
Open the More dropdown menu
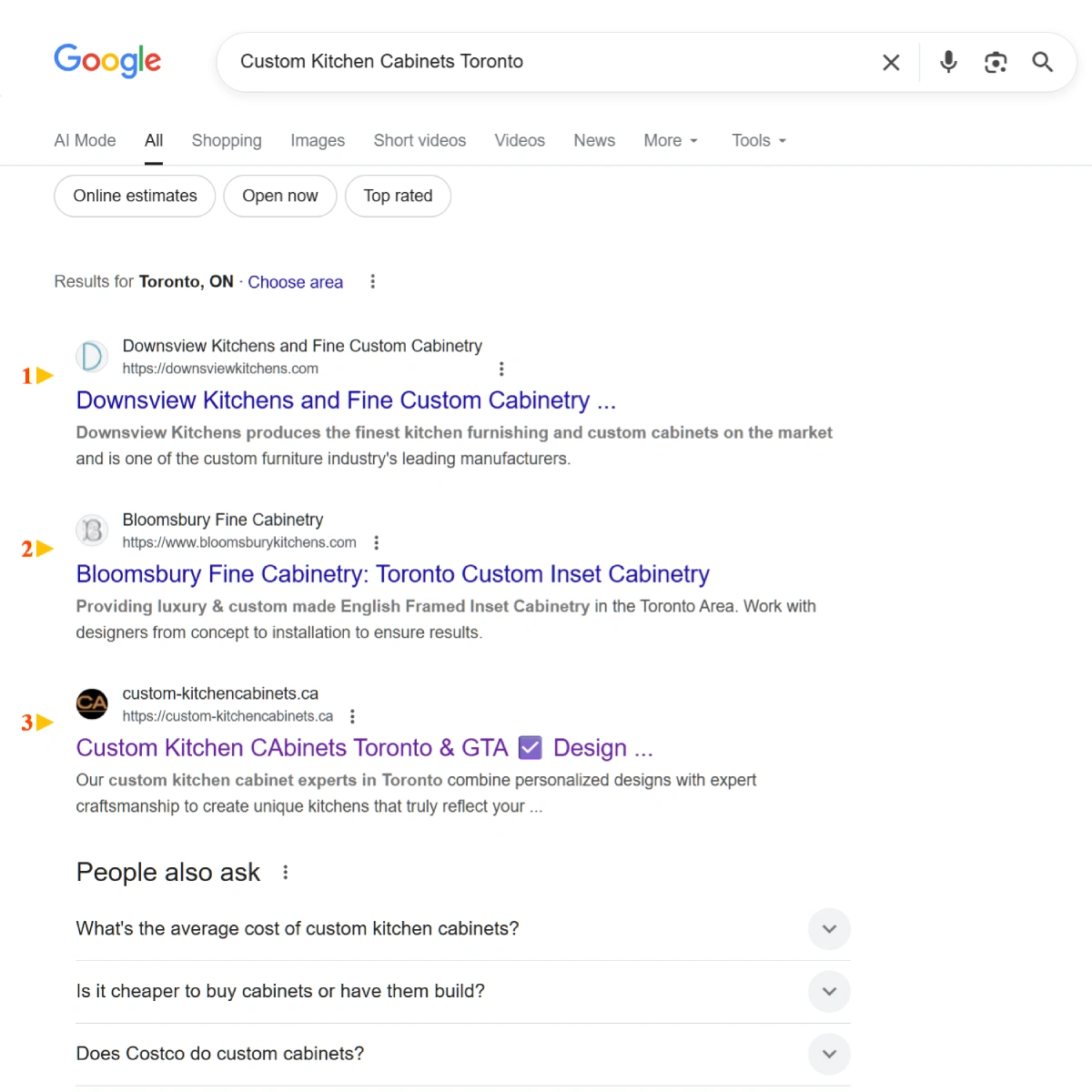tap(671, 140)
